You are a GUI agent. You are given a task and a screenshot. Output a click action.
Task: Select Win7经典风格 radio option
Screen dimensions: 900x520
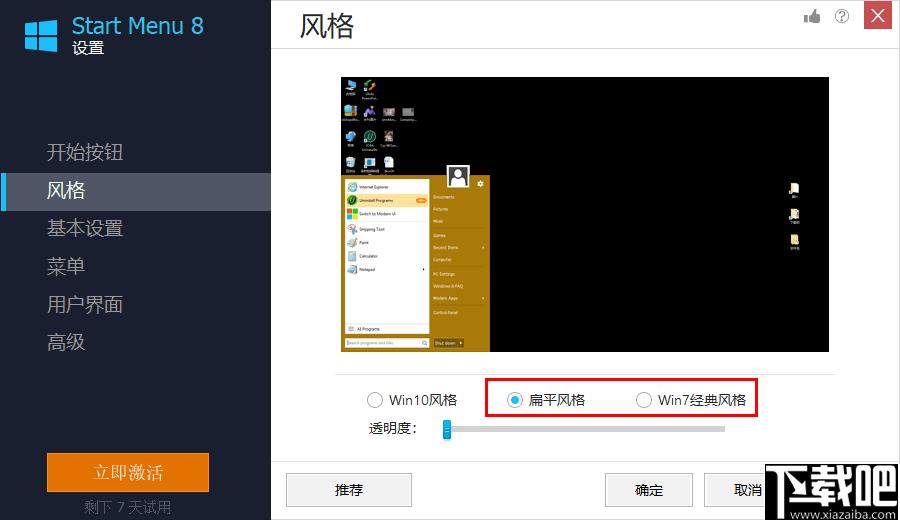click(643, 399)
